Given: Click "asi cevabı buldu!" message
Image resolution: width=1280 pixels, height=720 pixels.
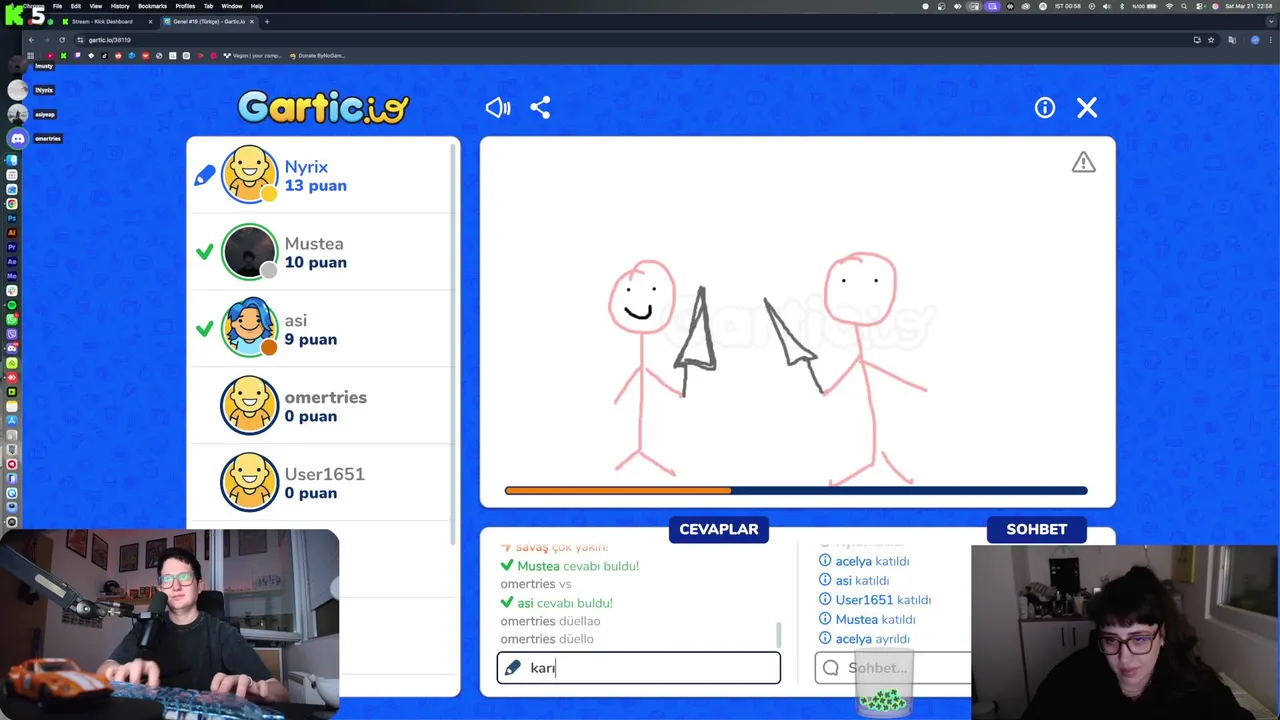Looking at the screenshot, I should [x=565, y=603].
